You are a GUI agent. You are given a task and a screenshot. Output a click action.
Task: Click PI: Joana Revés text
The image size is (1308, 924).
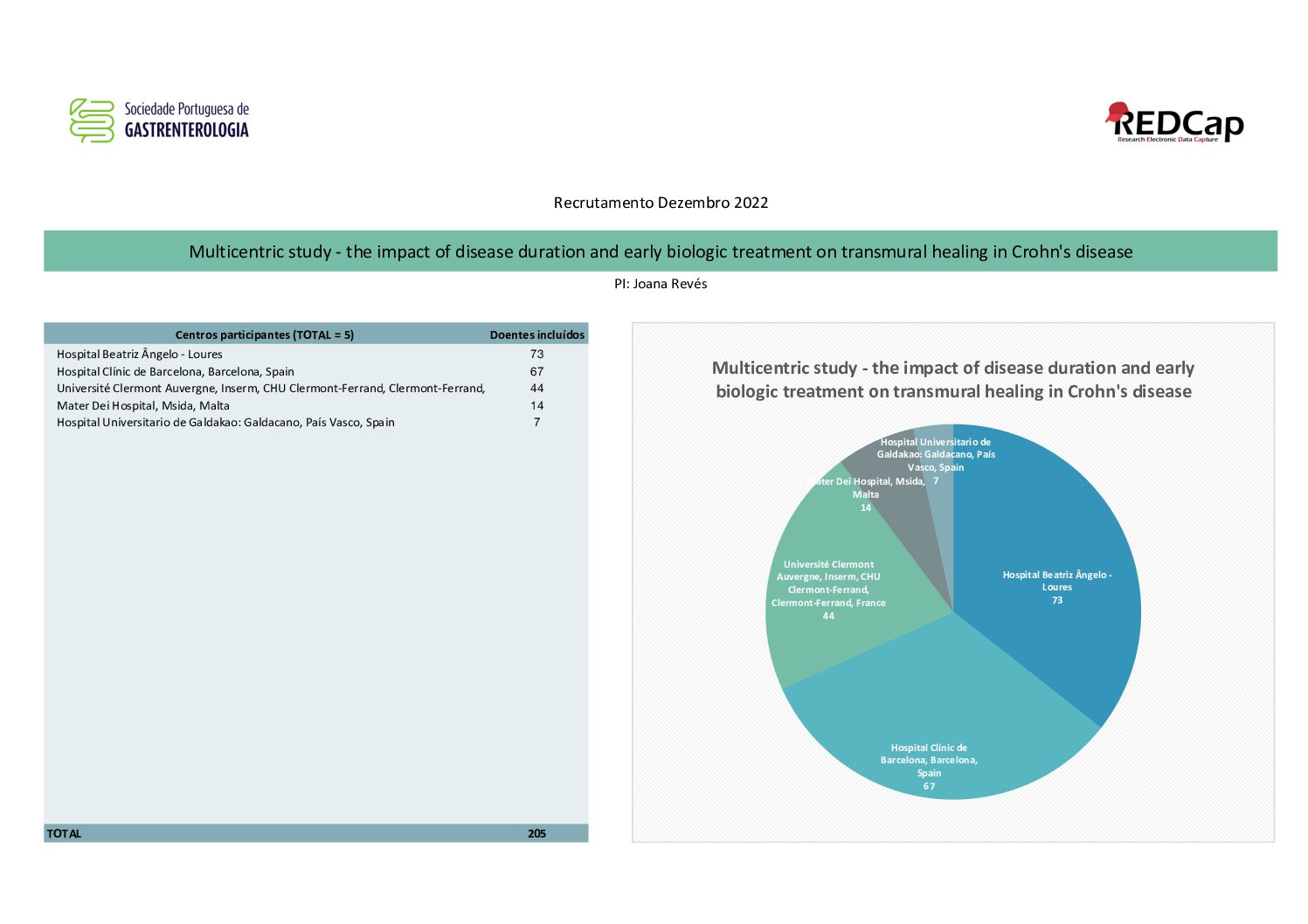[661, 284]
